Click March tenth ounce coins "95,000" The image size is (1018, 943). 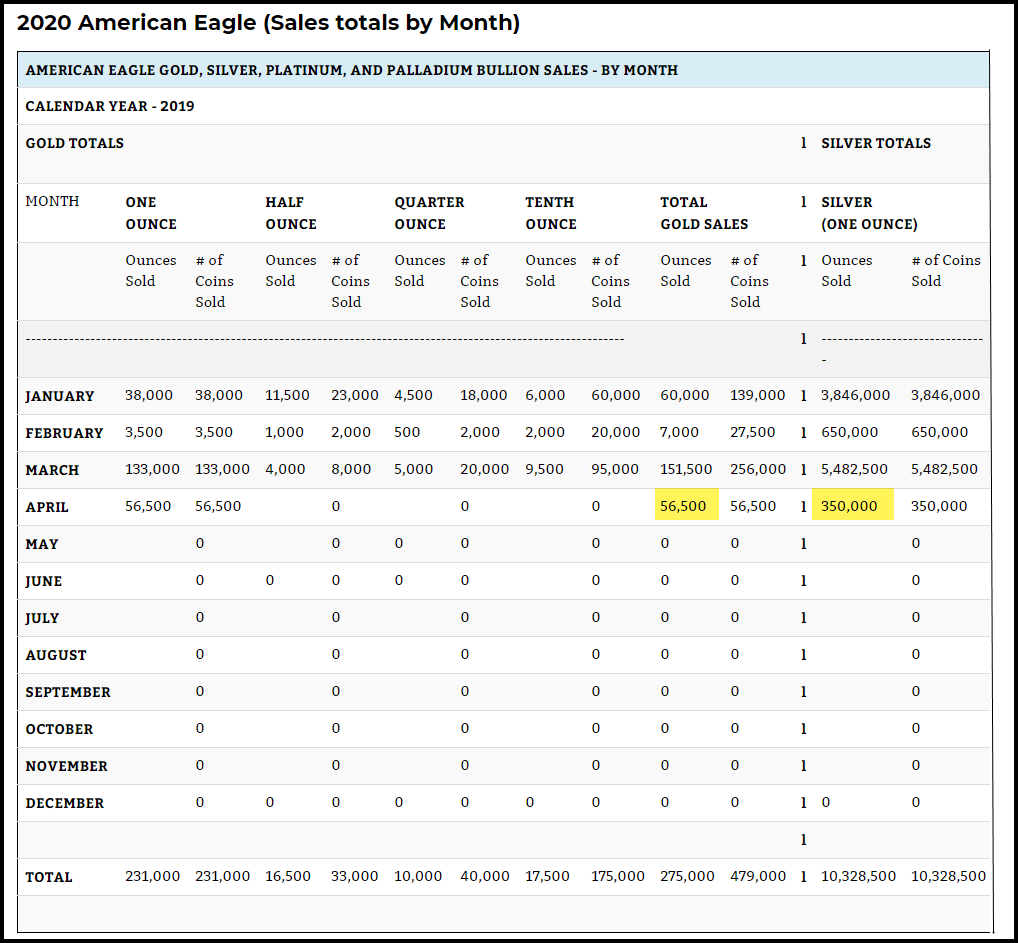click(615, 469)
